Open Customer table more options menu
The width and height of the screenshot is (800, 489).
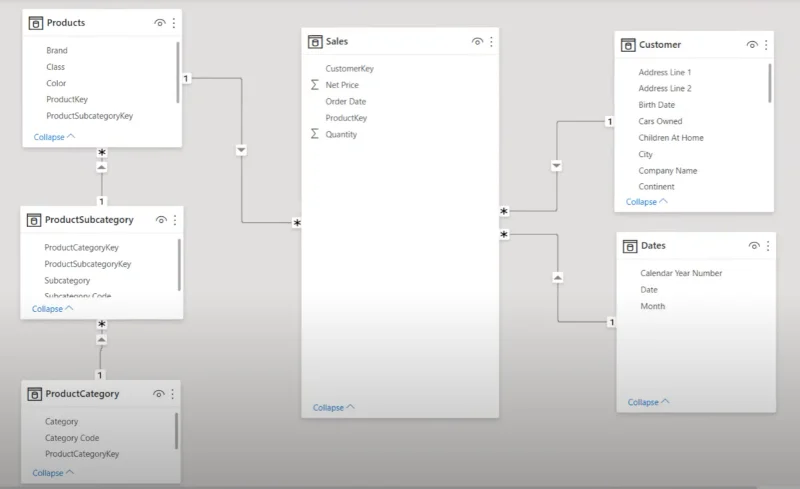click(766, 45)
